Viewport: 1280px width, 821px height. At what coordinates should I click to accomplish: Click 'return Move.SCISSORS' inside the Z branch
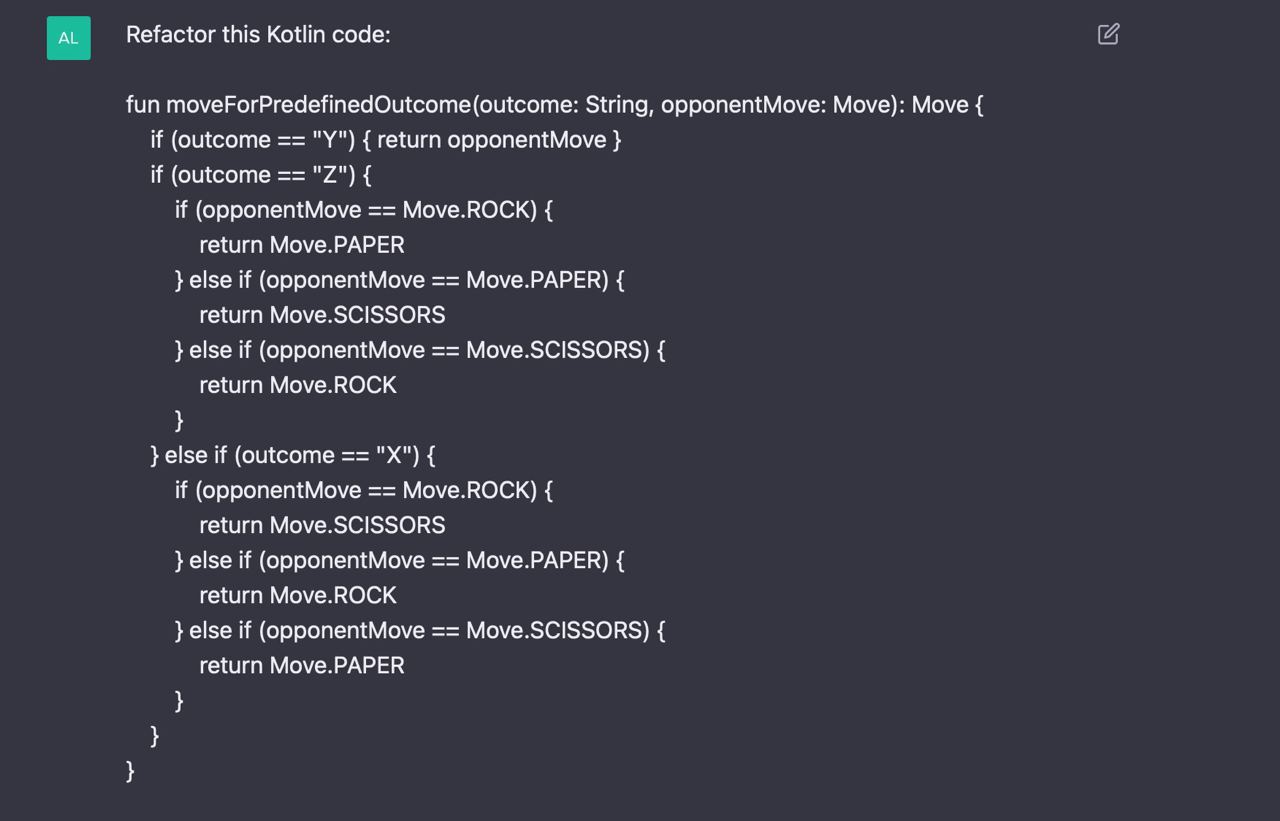coord(322,314)
